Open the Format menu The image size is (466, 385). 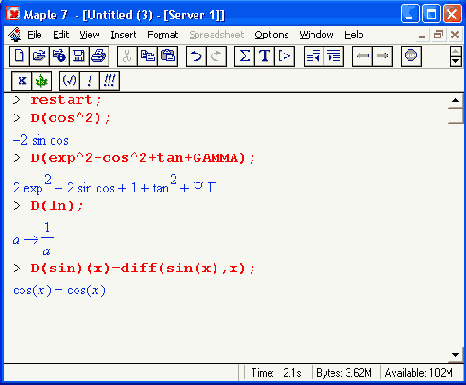tap(163, 35)
